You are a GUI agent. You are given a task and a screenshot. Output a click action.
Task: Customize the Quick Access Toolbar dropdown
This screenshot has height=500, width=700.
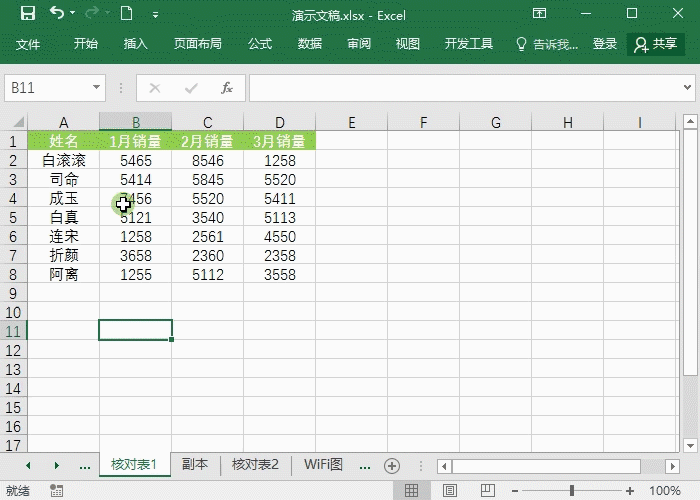(x=155, y=15)
